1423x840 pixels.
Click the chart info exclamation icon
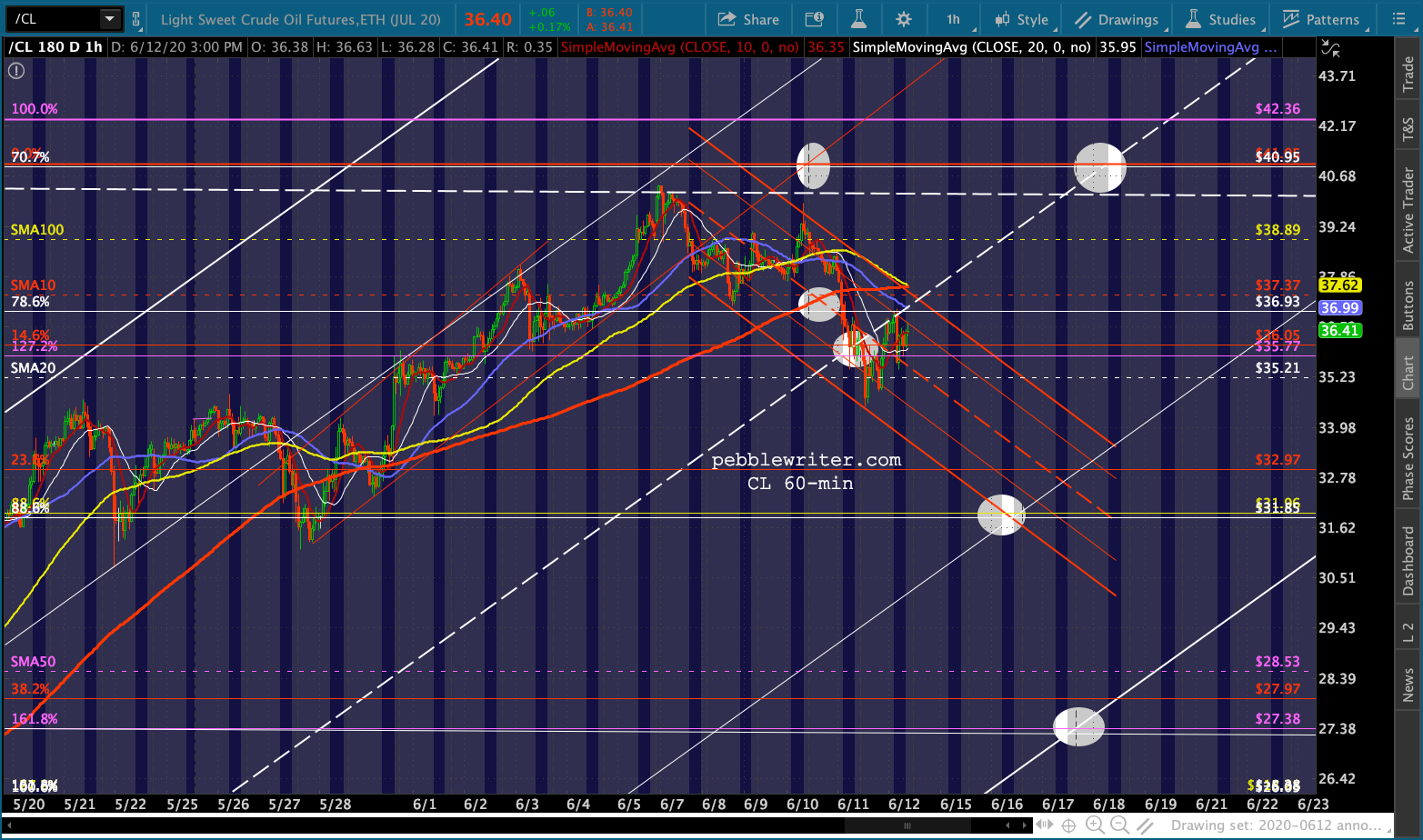pos(16,70)
